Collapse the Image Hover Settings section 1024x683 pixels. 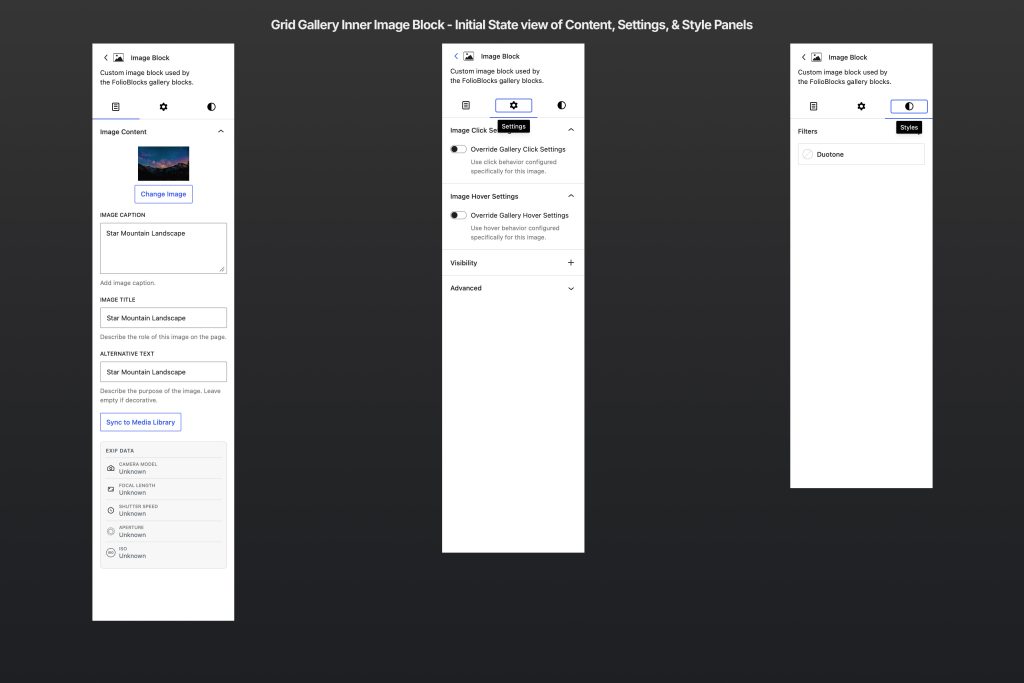tap(571, 196)
